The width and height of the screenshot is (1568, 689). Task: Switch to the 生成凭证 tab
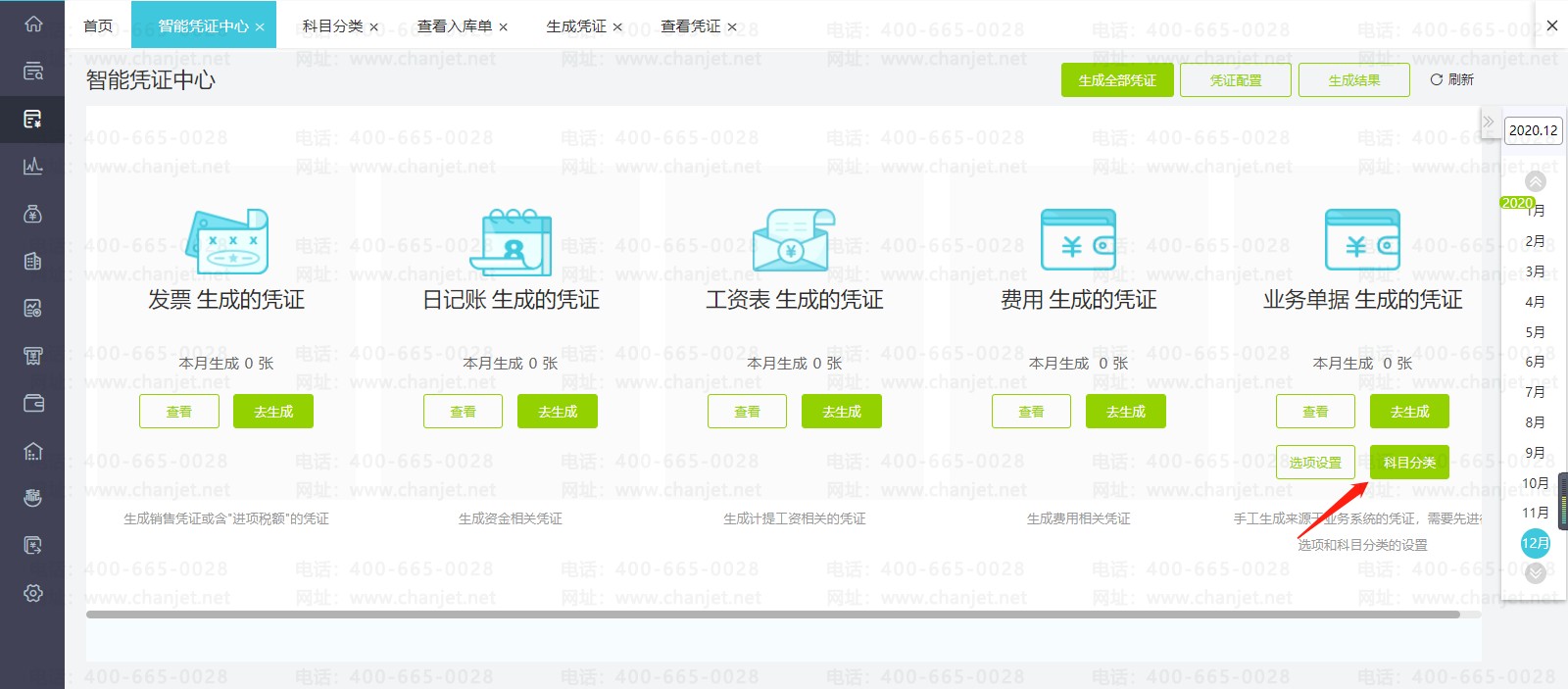click(x=576, y=25)
